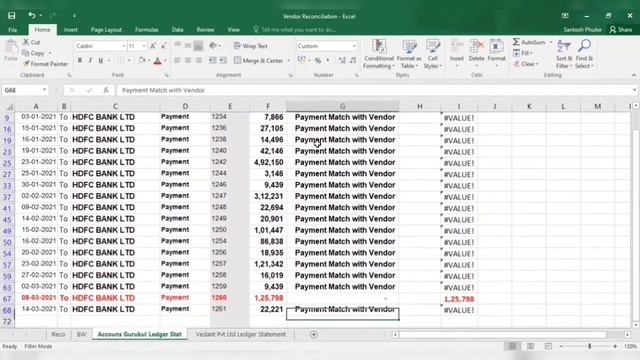Image resolution: width=640 pixels, height=360 pixels.
Task: Open Find & Select magnifier menu
Action: tap(584, 54)
